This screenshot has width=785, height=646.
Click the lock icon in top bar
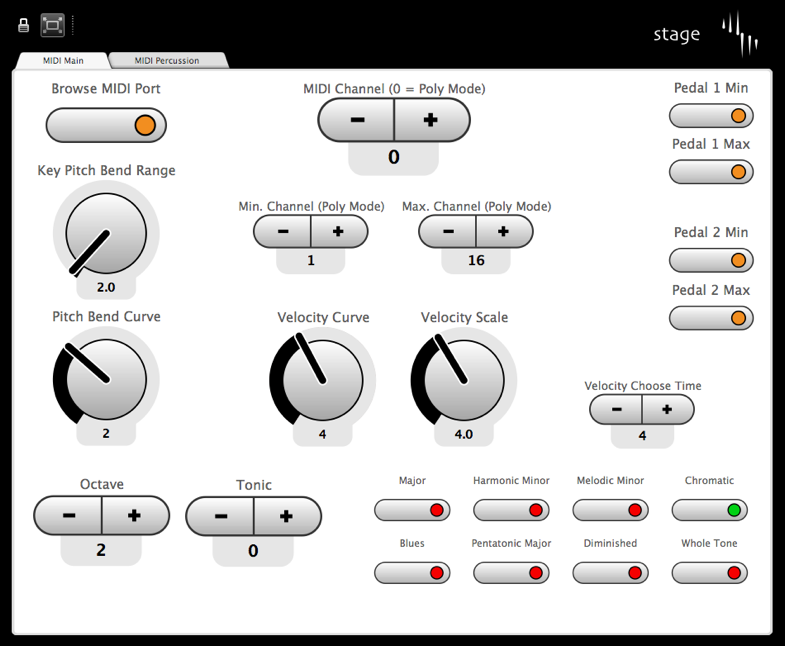pyautogui.click(x=24, y=25)
